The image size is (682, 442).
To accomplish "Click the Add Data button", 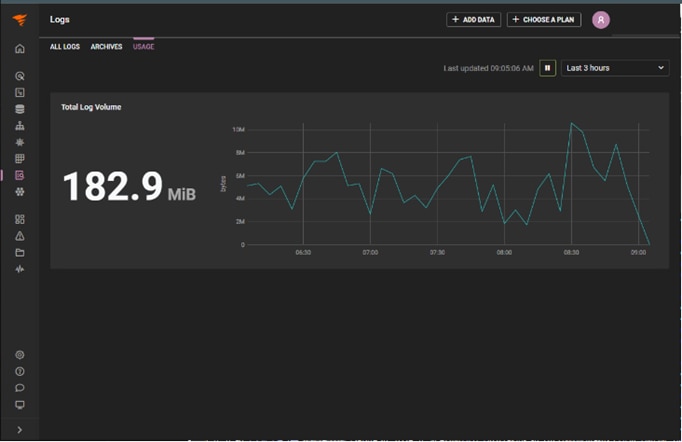I will (x=473, y=20).
